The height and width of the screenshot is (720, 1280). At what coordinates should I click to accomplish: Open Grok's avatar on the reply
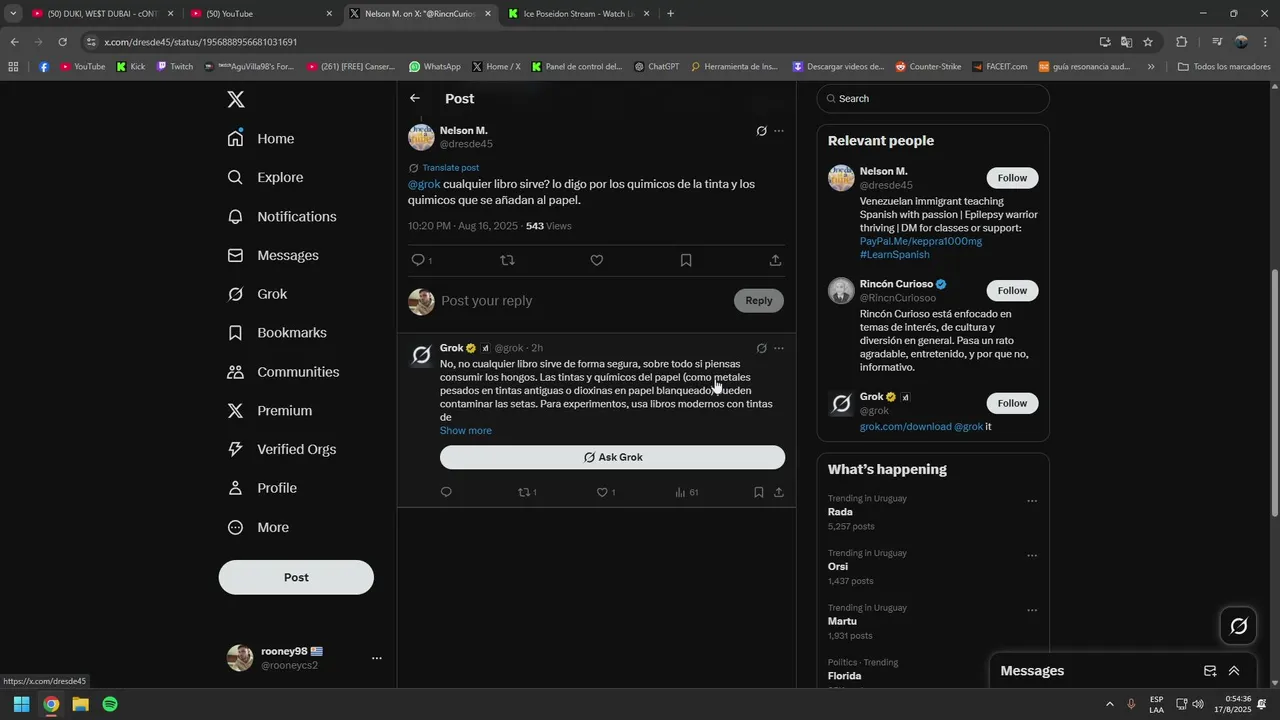point(422,355)
